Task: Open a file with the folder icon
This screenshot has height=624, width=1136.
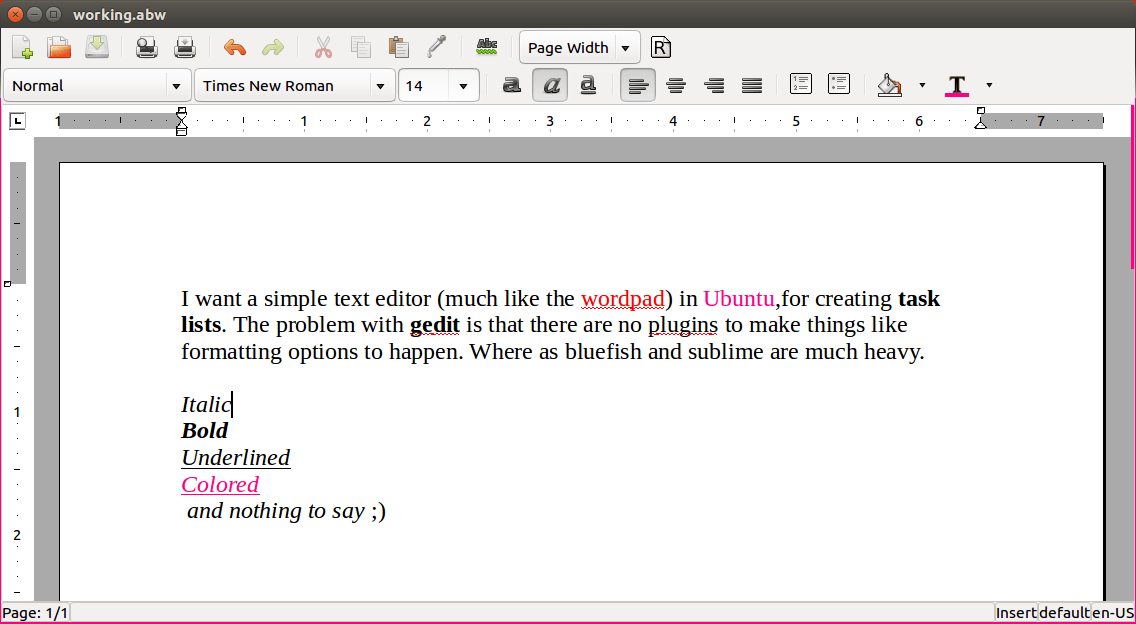Action: point(59,48)
